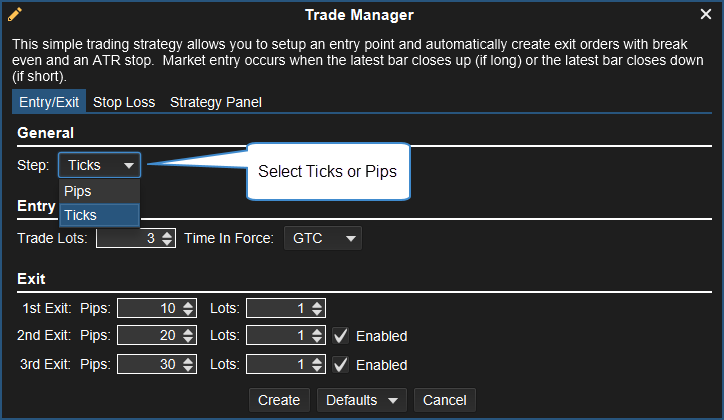This screenshot has width=724, height=420.
Task: Click the pencil edit icon in title bar
Action: 15,15
